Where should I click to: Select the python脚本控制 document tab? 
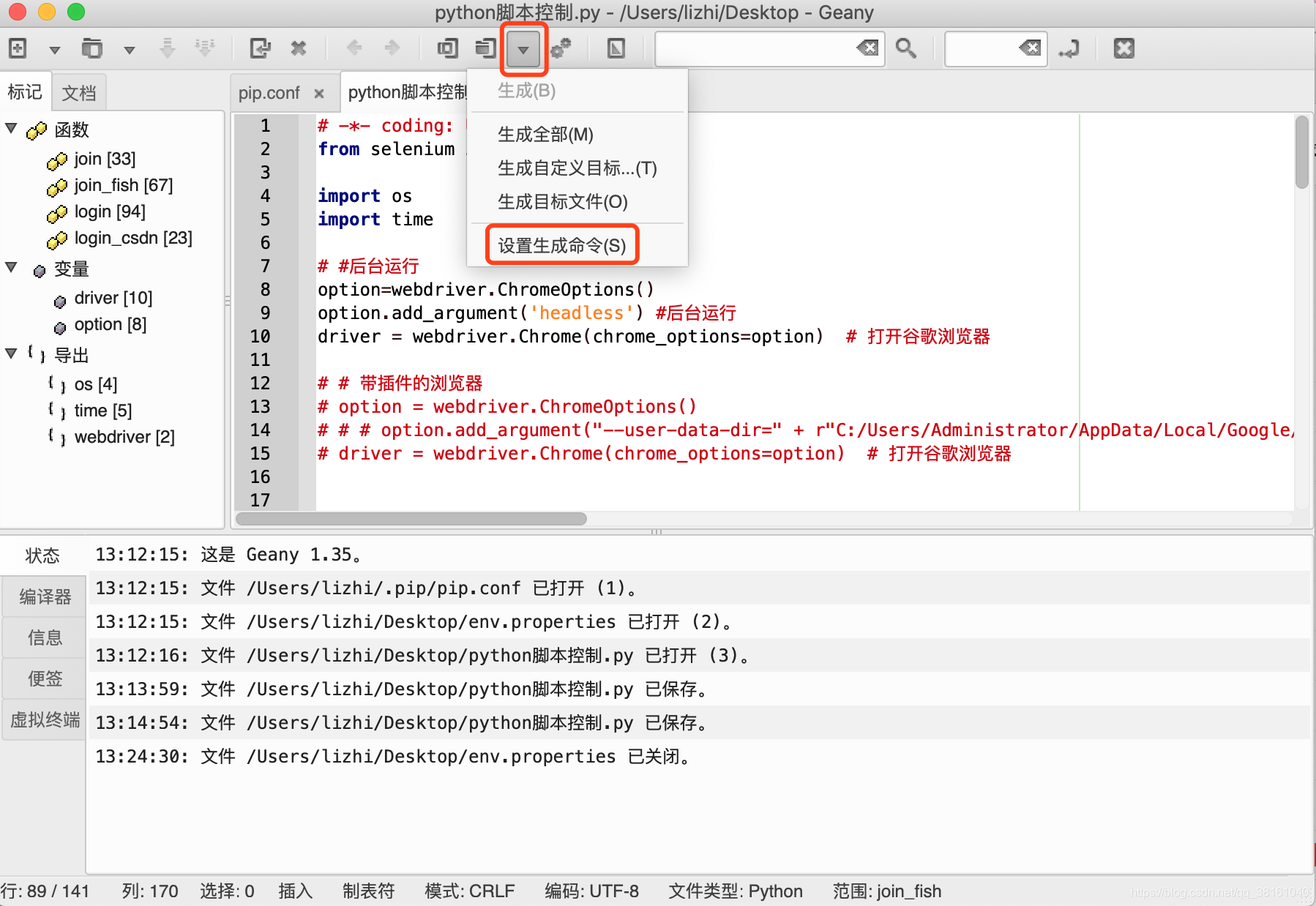point(407,92)
